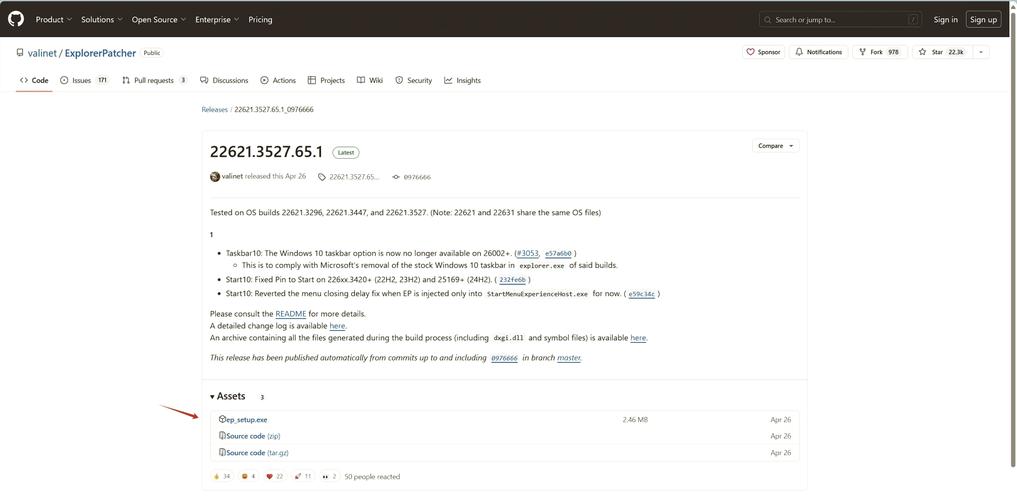Fork the repository
This screenshot has height=500, width=1017.
pos(871,52)
